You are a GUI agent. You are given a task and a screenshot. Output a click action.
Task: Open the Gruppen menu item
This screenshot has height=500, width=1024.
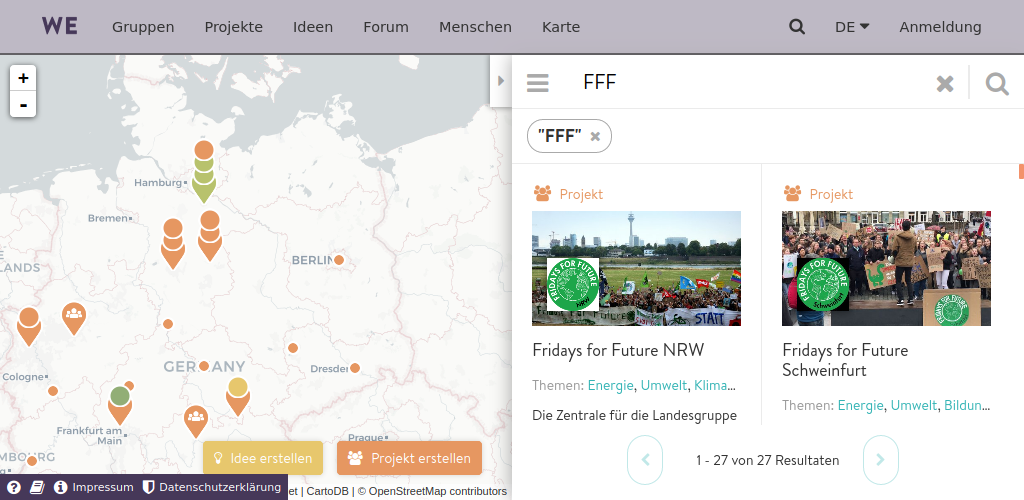coord(143,27)
